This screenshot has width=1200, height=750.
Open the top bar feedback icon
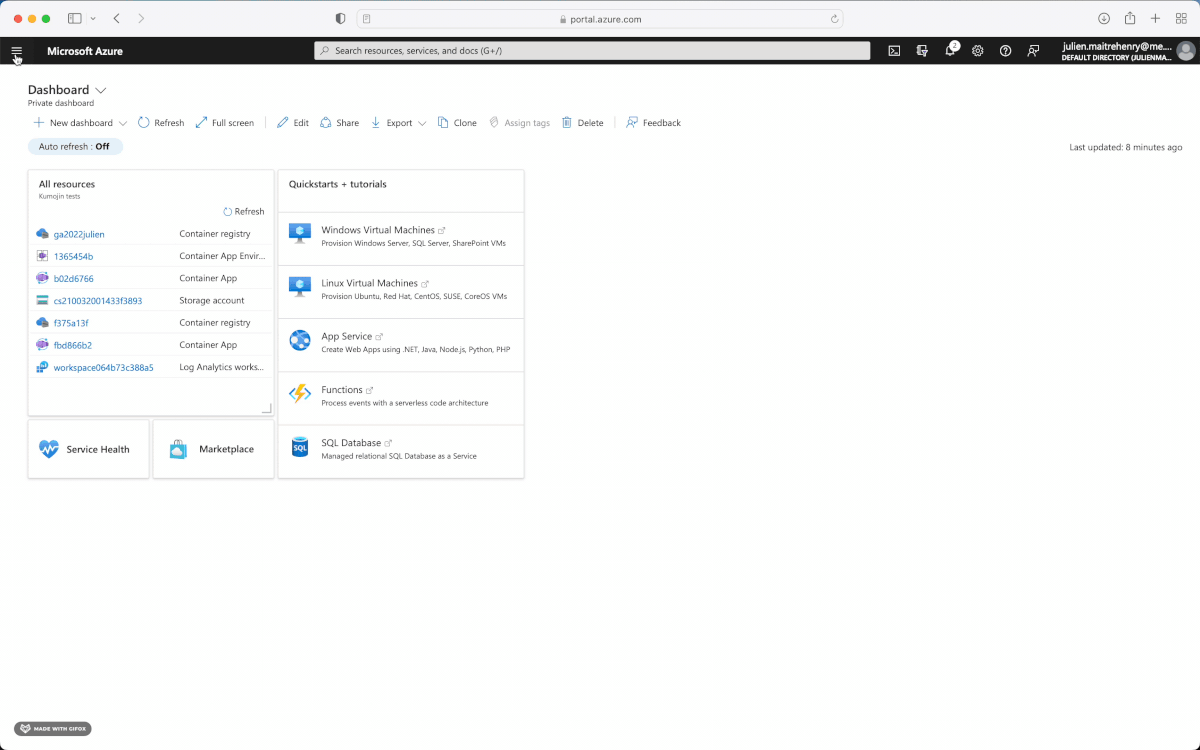click(1034, 51)
